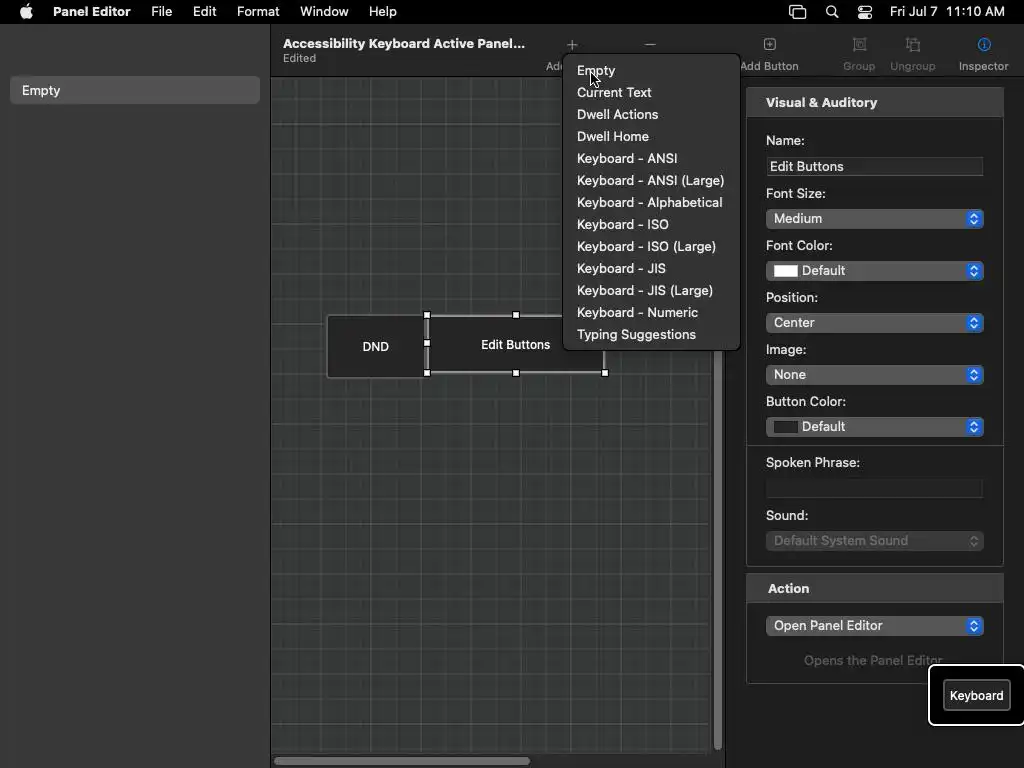The height and width of the screenshot is (768, 1024).
Task: Click the Spoken Phrase input field
Action: [x=874, y=488]
